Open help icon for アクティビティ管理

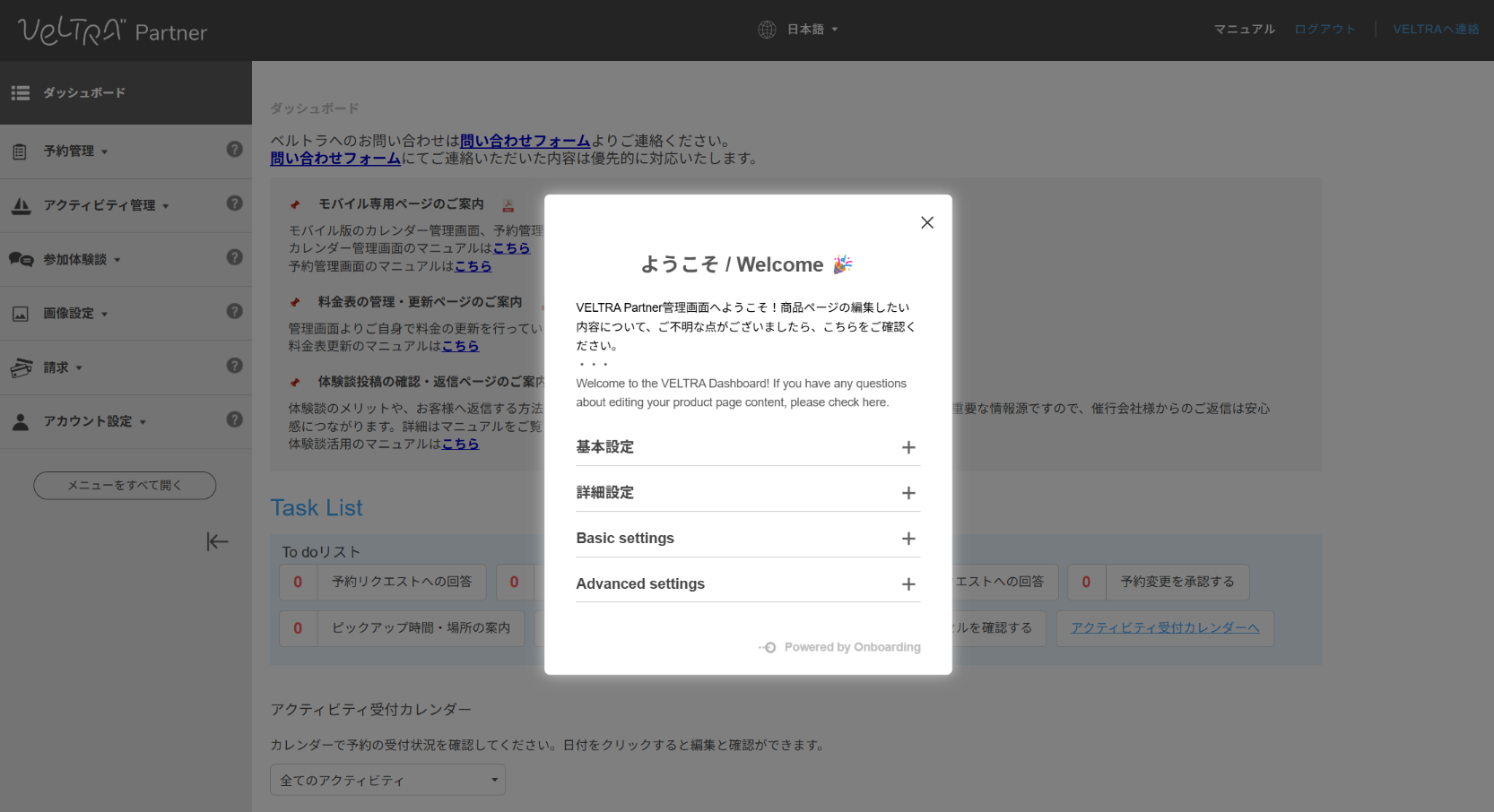point(234,203)
